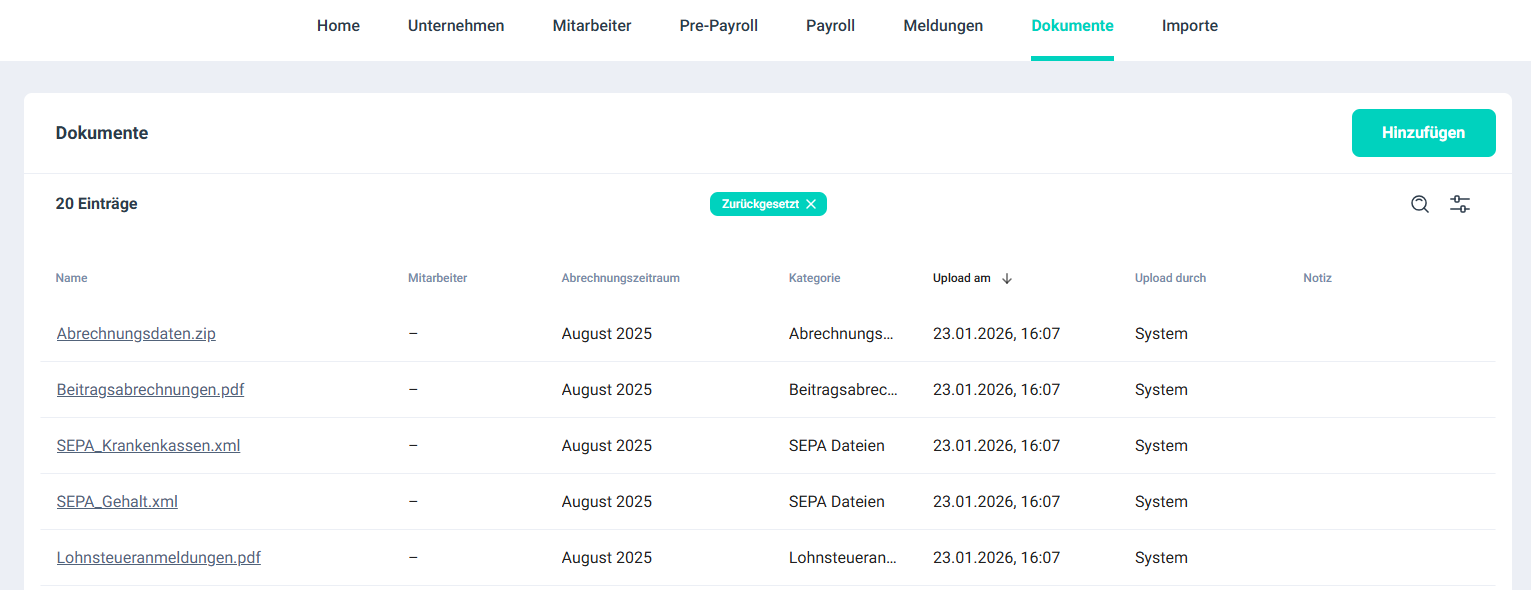Open Lohnsteueranmeldungen.pdf document link

159,558
